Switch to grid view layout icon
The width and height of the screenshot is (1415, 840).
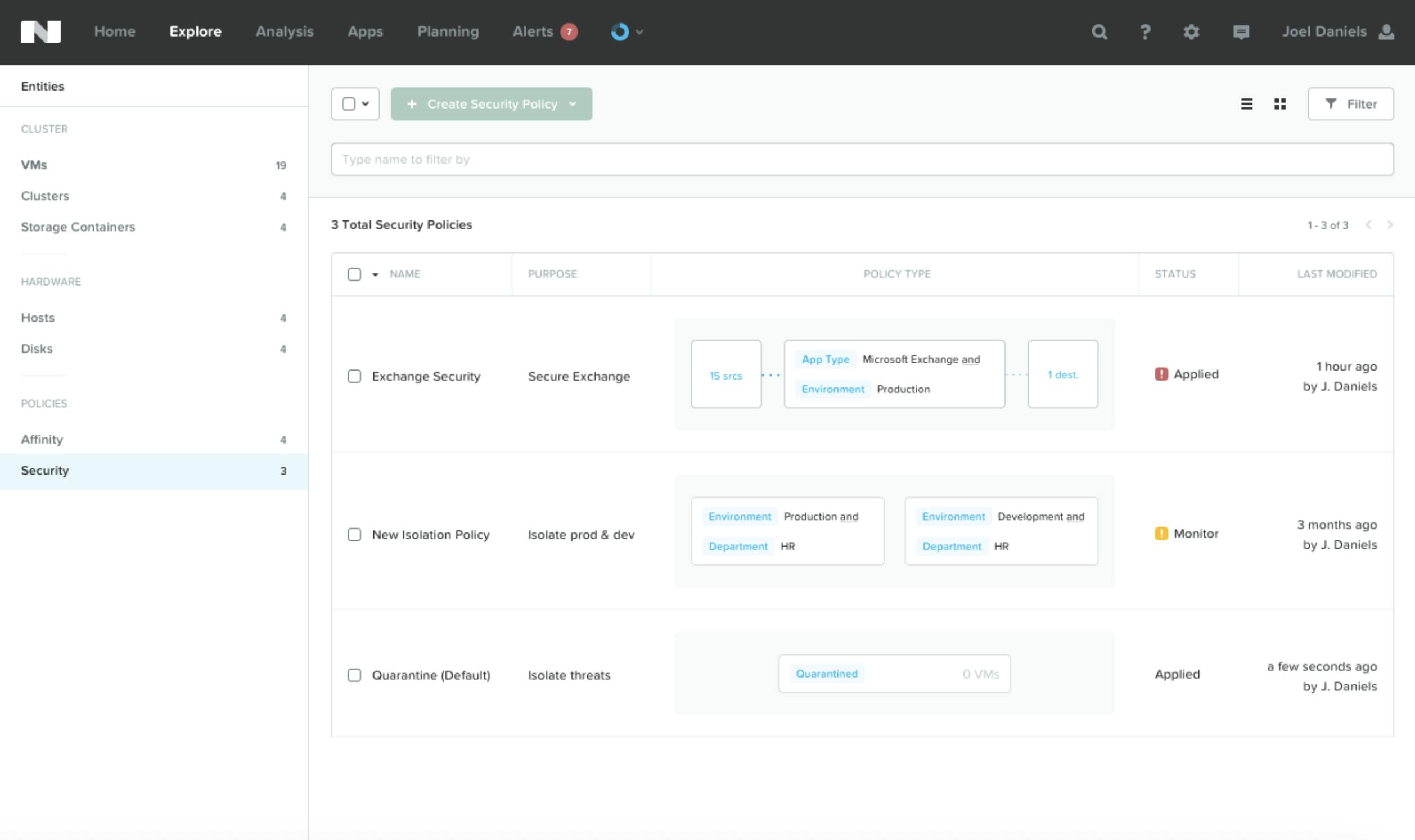[1279, 104]
